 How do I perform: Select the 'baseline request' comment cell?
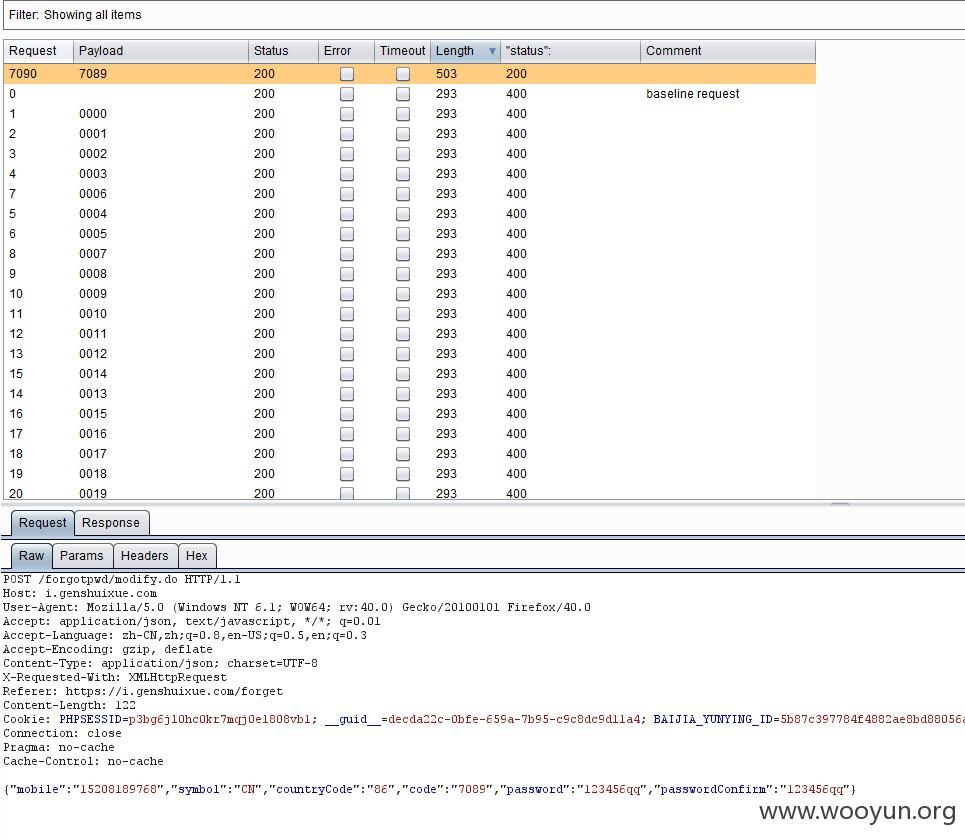[x=692, y=94]
